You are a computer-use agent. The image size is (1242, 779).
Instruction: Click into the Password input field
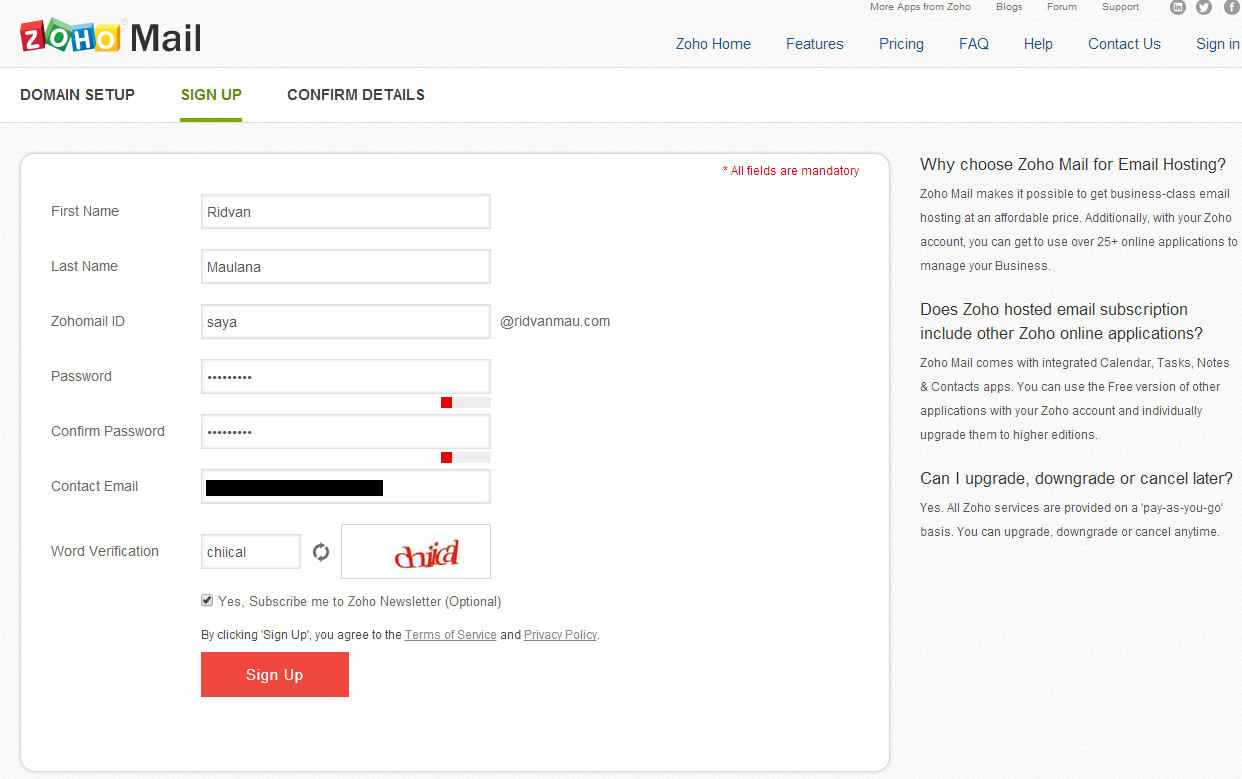pos(346,377)
